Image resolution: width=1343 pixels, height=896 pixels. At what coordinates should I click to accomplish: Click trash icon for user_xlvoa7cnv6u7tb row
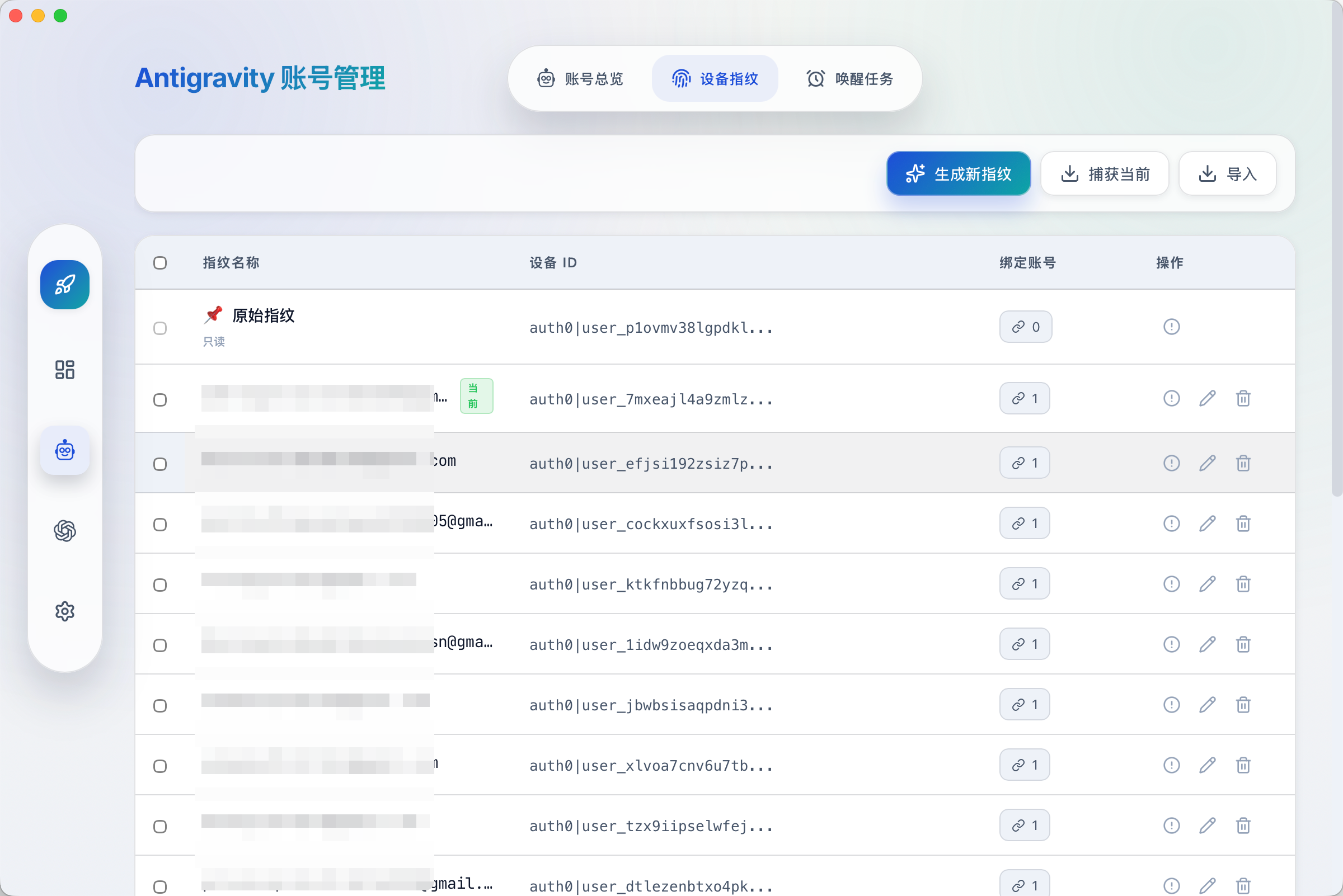point(1243,765)
